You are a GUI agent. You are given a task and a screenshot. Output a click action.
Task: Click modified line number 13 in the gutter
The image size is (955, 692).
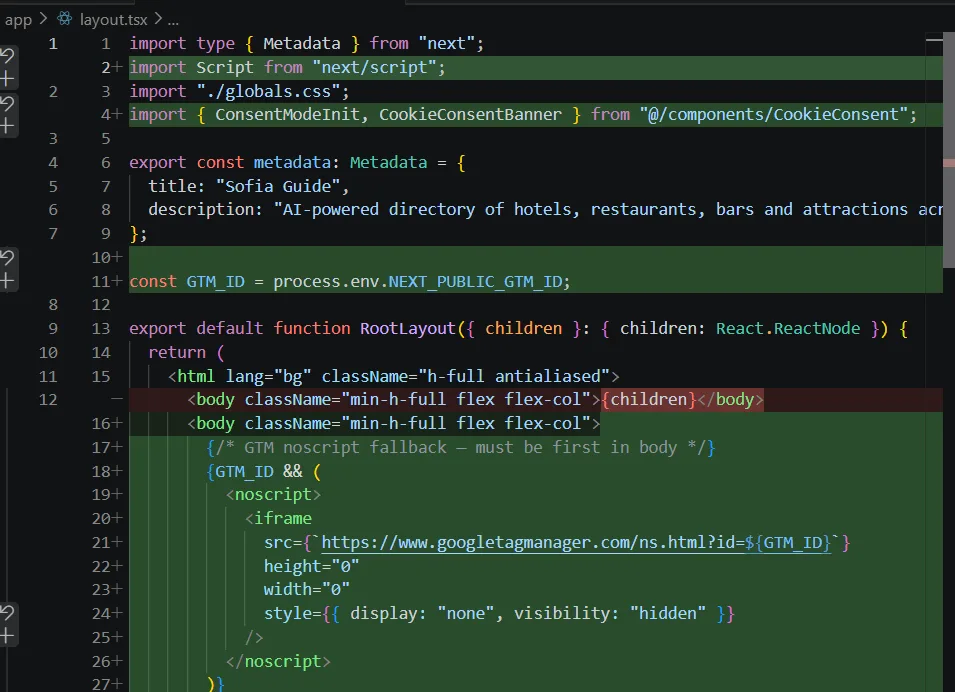pos(100,329)
